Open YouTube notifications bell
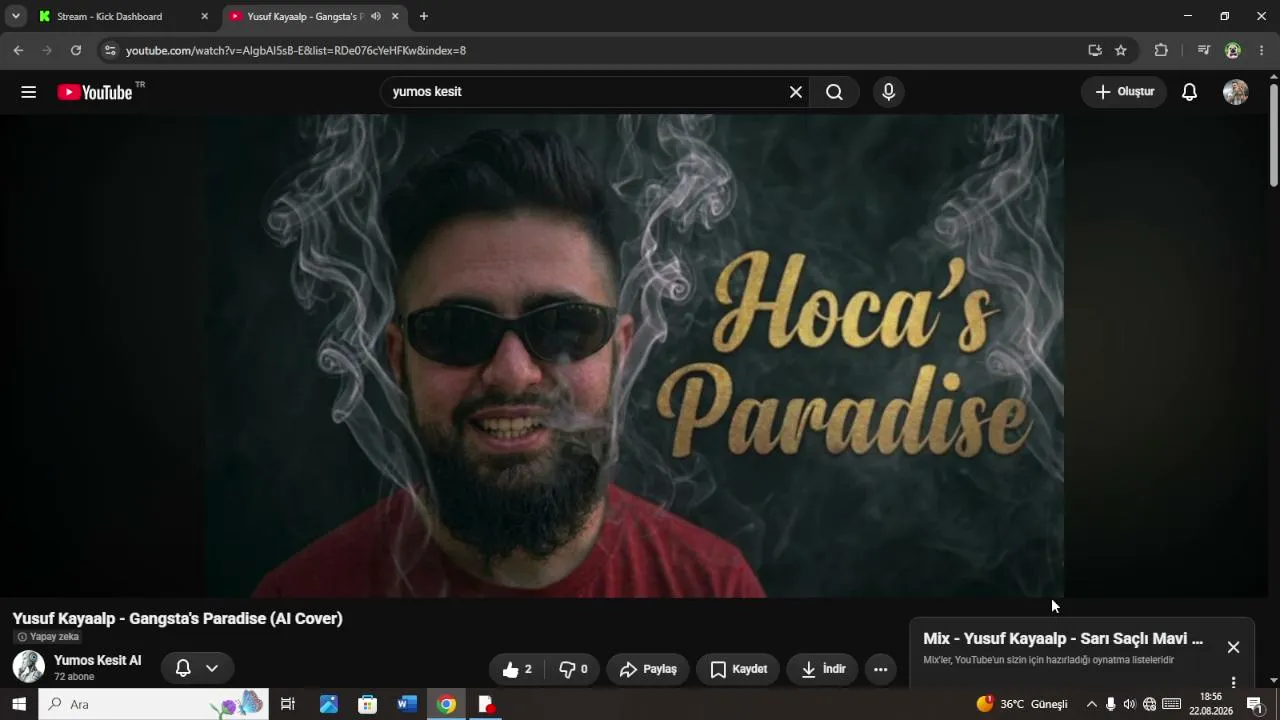This screenshot has height=720, width=1280. tap(1189, 92)
